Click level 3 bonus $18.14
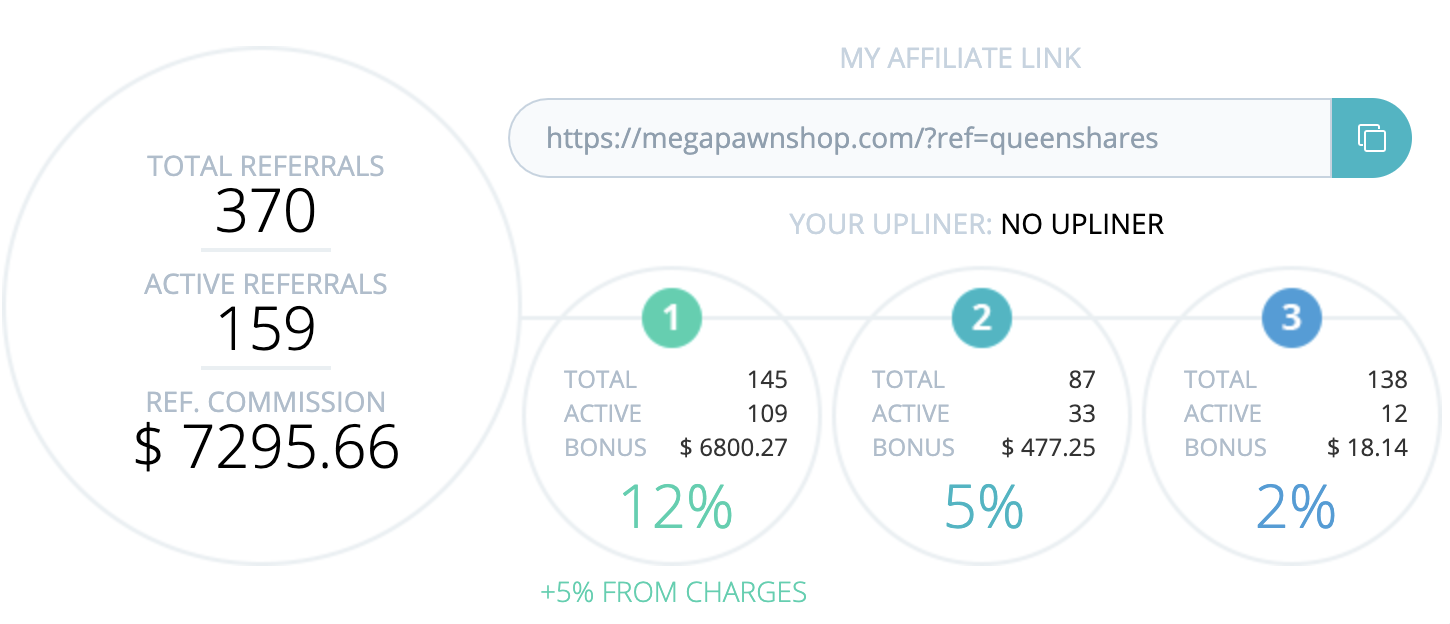The image size is (1450, 624). tap(1367, 448)
